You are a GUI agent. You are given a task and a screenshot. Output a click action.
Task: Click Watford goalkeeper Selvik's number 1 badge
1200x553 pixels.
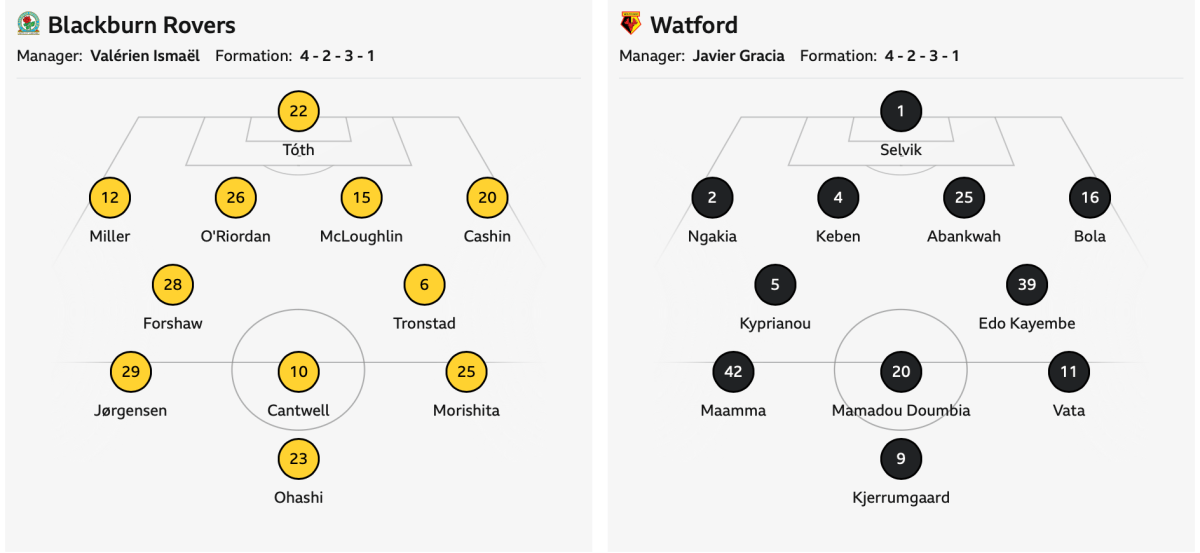click(x=901, y=111)
